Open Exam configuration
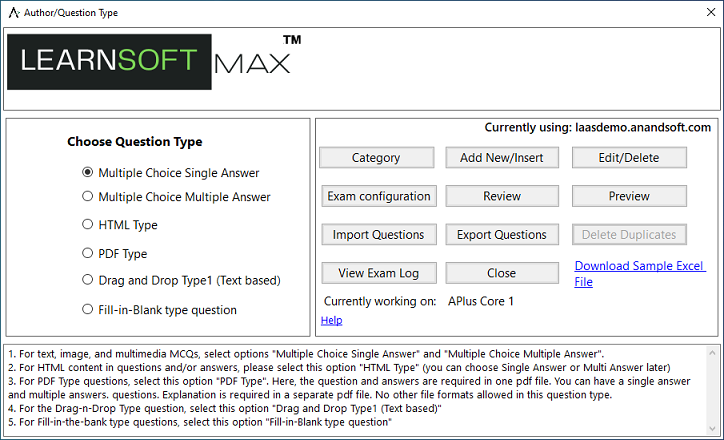 [378, 196]
